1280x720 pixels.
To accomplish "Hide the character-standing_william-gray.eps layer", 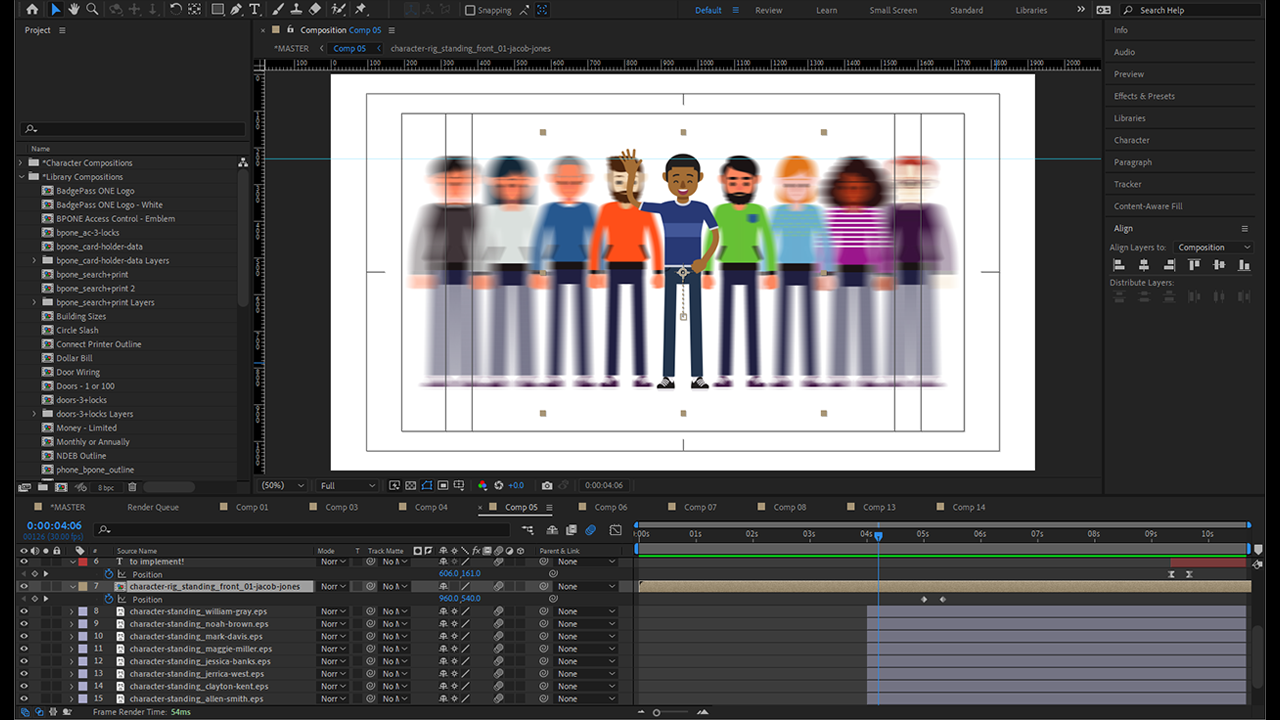I will (x=24, y=611).
